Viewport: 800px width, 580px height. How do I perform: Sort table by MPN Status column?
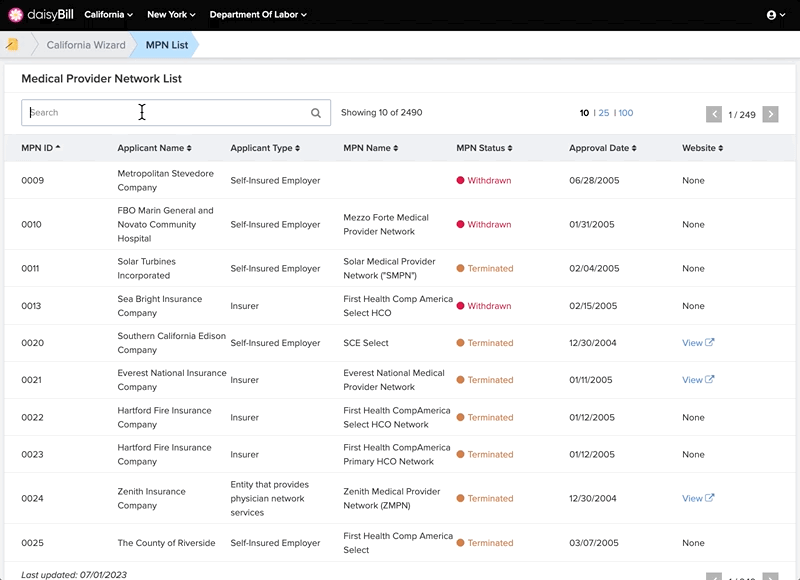[x=484, y=148]
